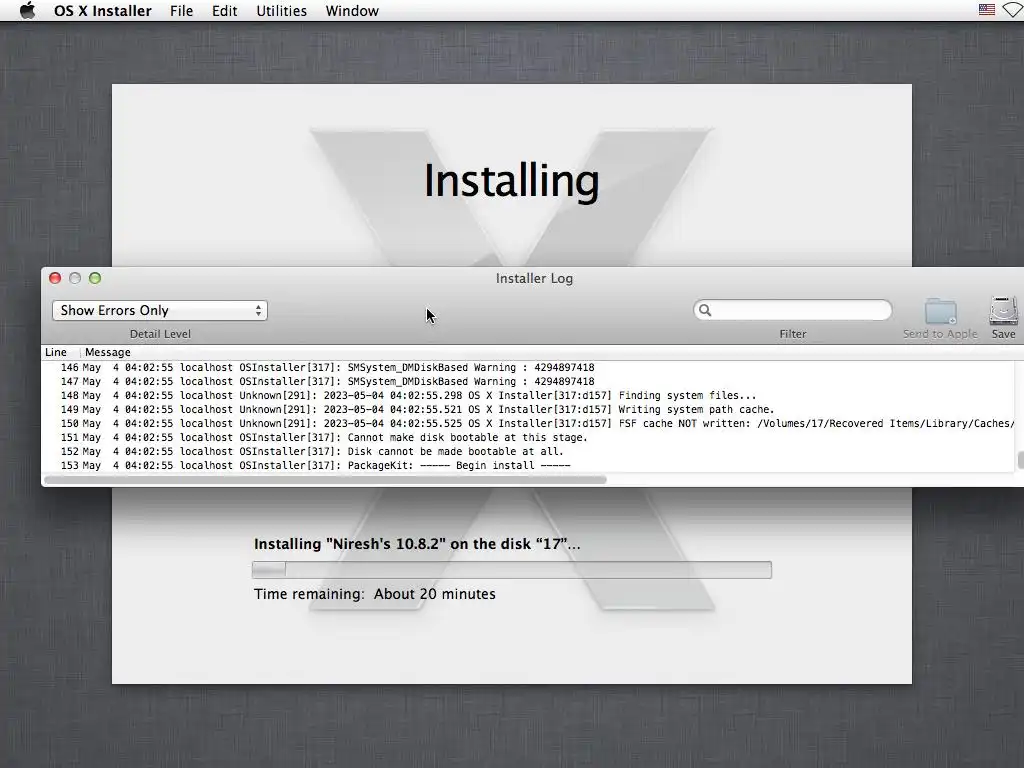This screenshot has height=768, width=1024.
Task: Click the installation progress bar
Action: click(512, 570)
